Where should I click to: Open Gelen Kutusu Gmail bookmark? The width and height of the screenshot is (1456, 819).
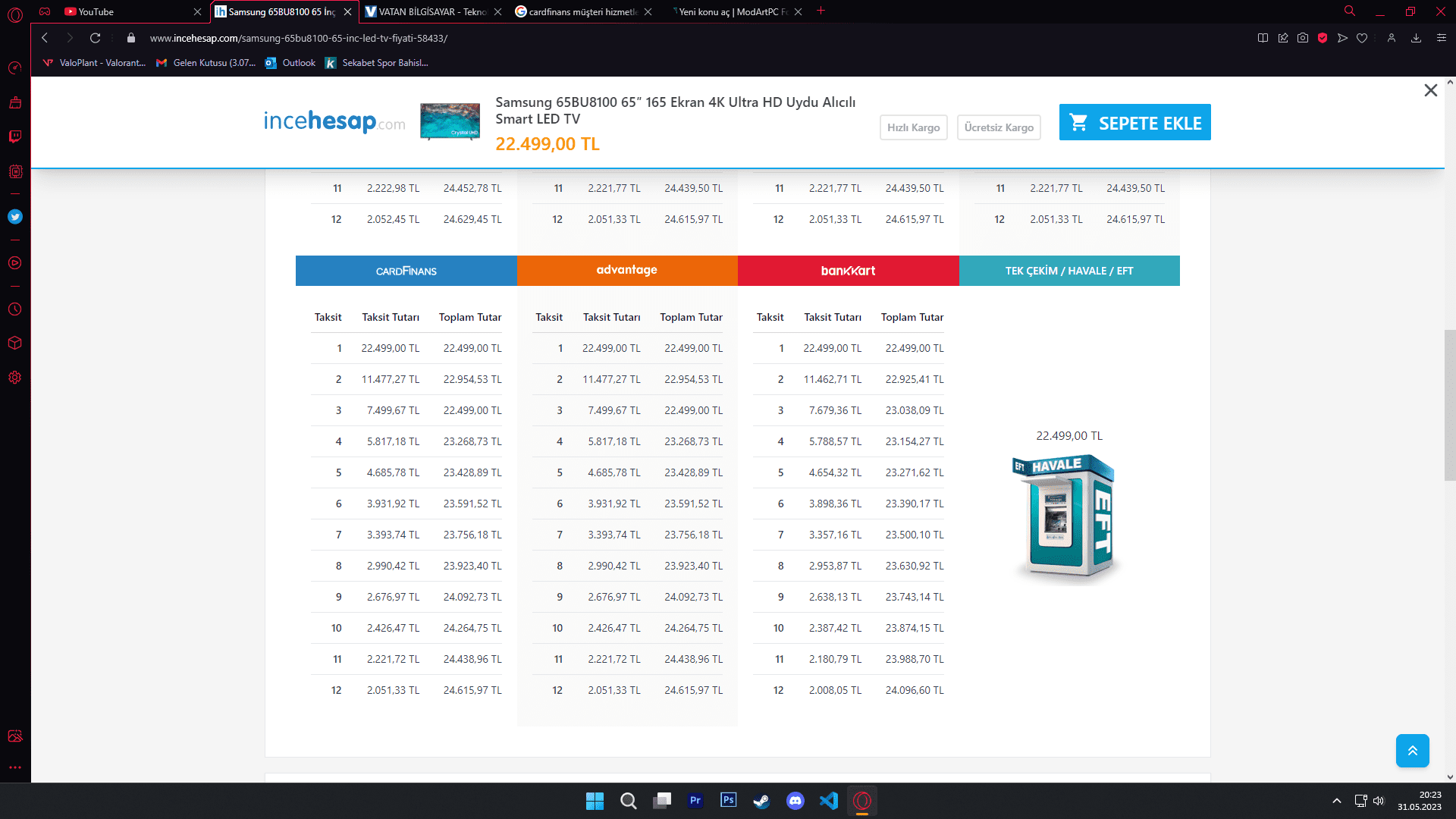(206, 63)
